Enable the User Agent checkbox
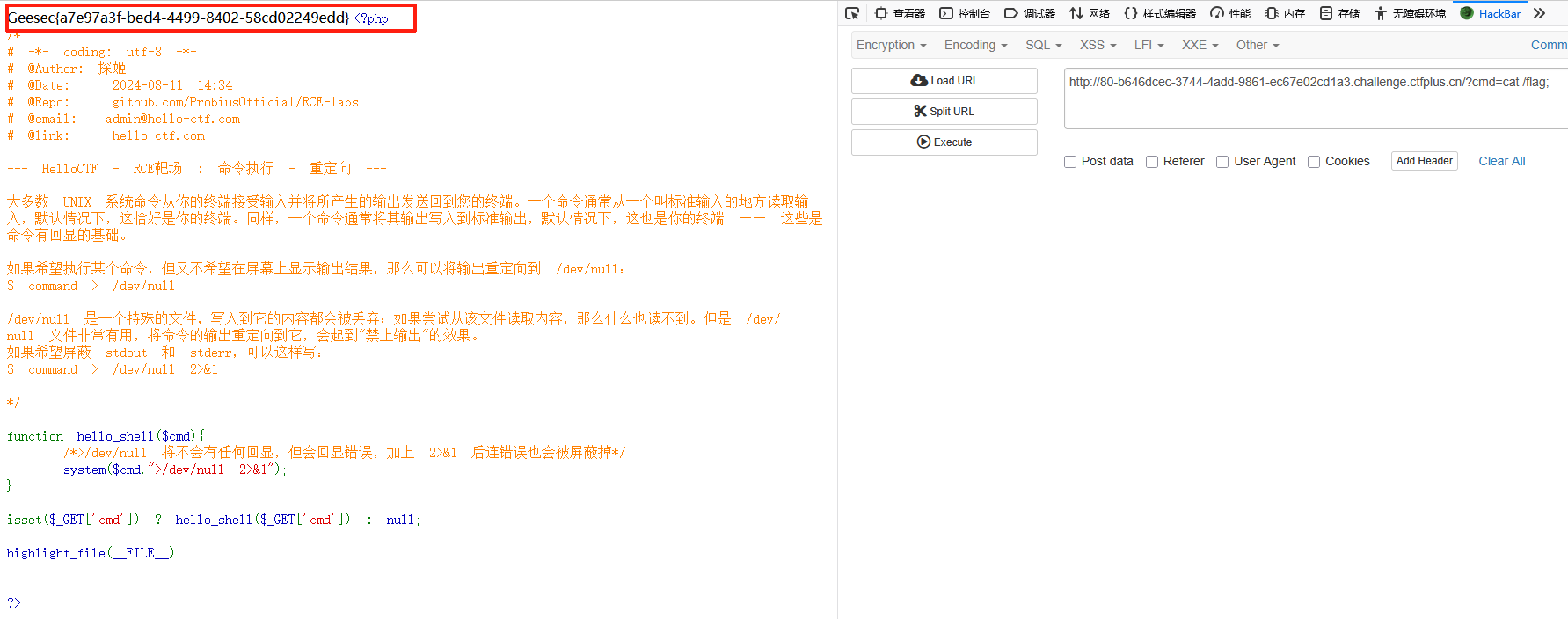This screenshot has width=1568, height=619. [1222, 162]
